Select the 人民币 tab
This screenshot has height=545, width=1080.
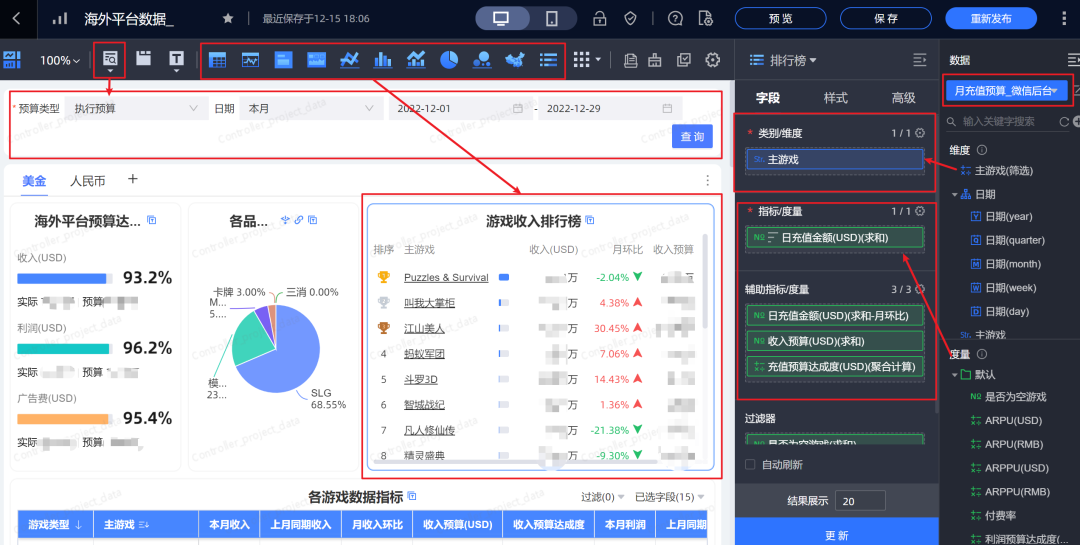click(x=87, y=181)
